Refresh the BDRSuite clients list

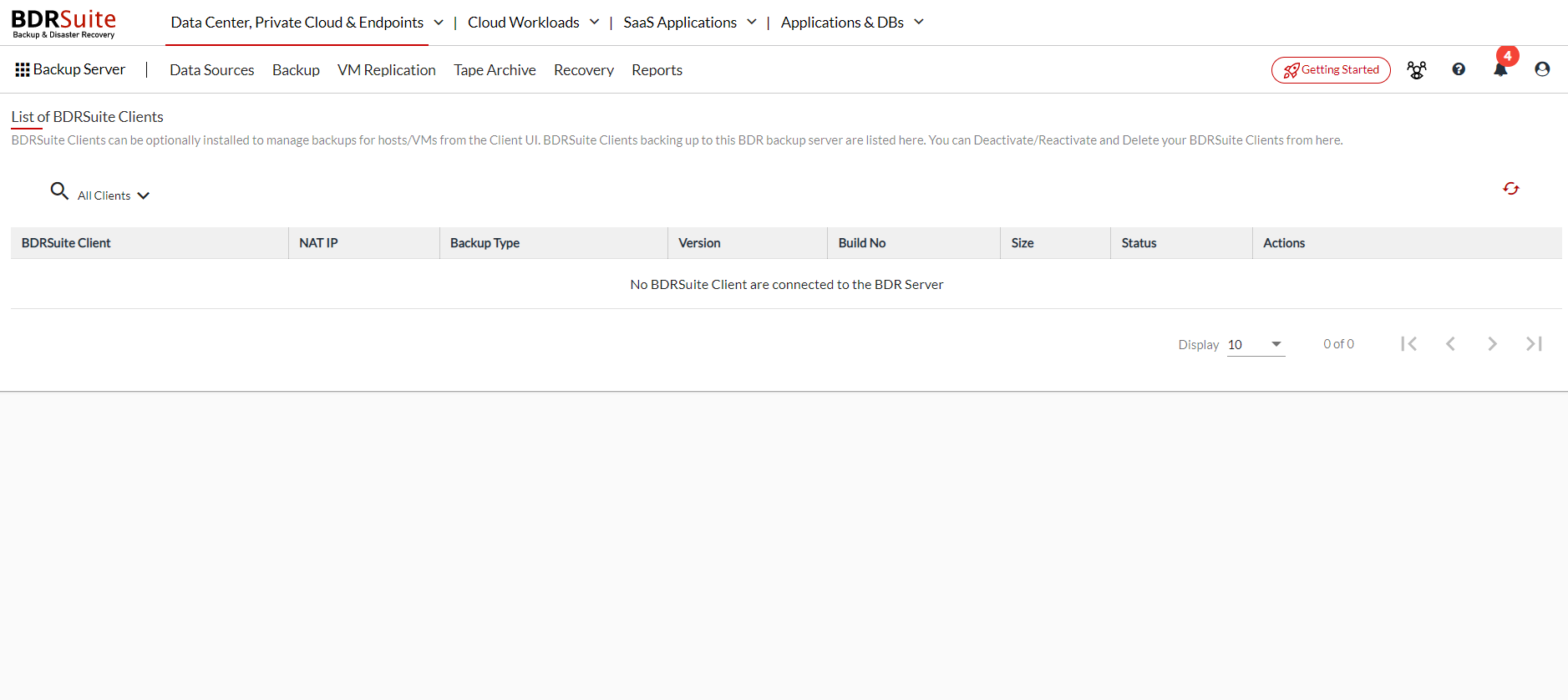click(1510, 189)
